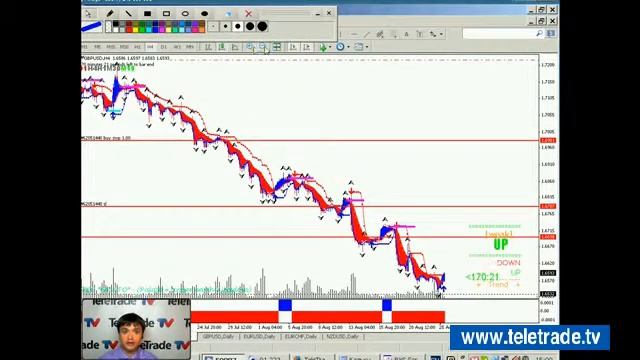The width and height of the screenshot is (640, 360).
Task: Select the horizontal line drawing tool
Action: [355, 34]
